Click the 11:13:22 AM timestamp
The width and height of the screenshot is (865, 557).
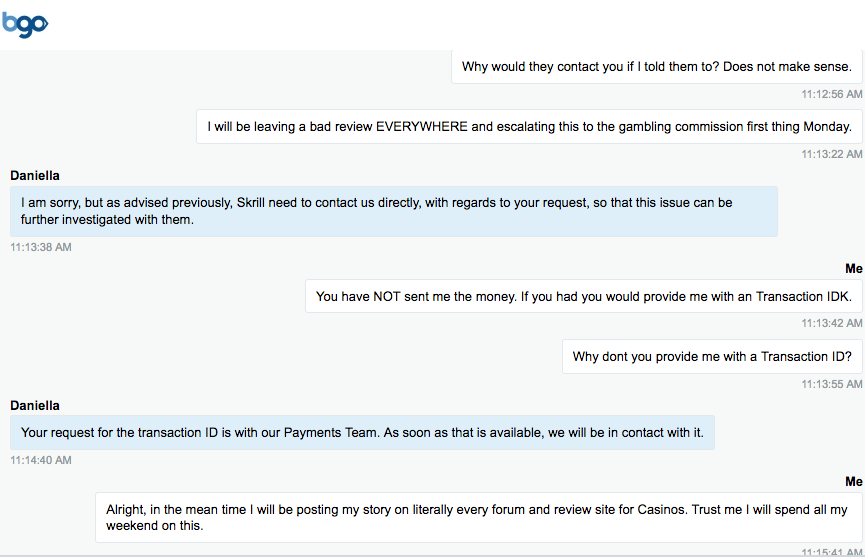[x=831, y=154]
